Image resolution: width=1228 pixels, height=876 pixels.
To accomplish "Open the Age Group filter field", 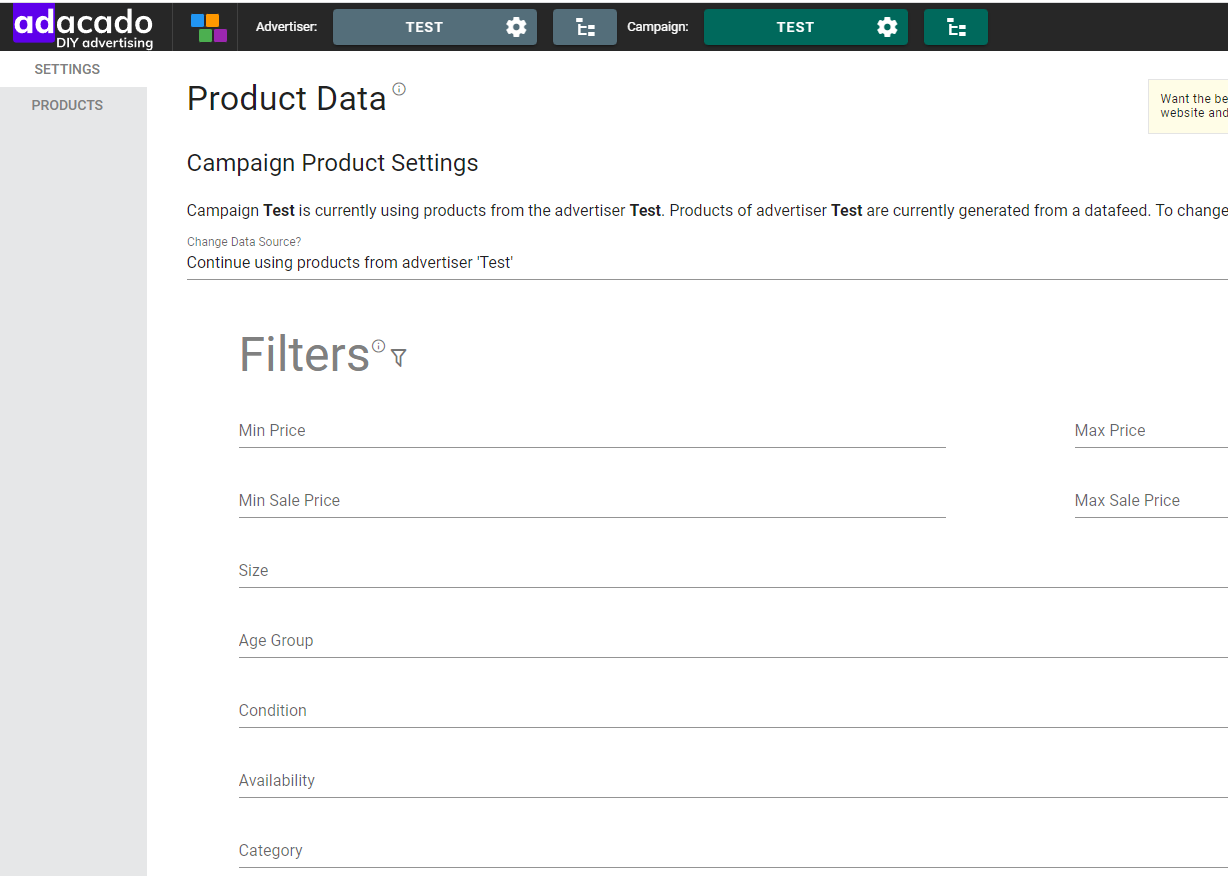I will tap(733, 641).
